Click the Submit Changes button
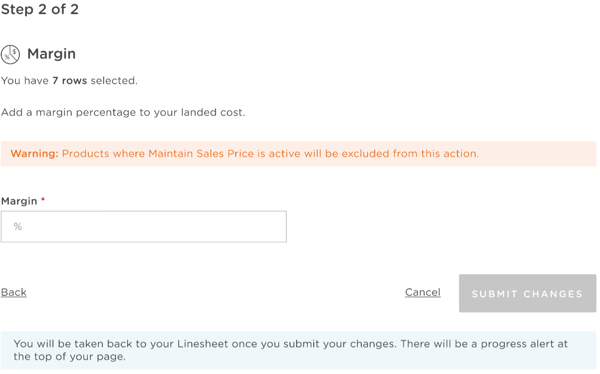The height and width of the screenshot is (374, 600). click(x=527, y=293)
